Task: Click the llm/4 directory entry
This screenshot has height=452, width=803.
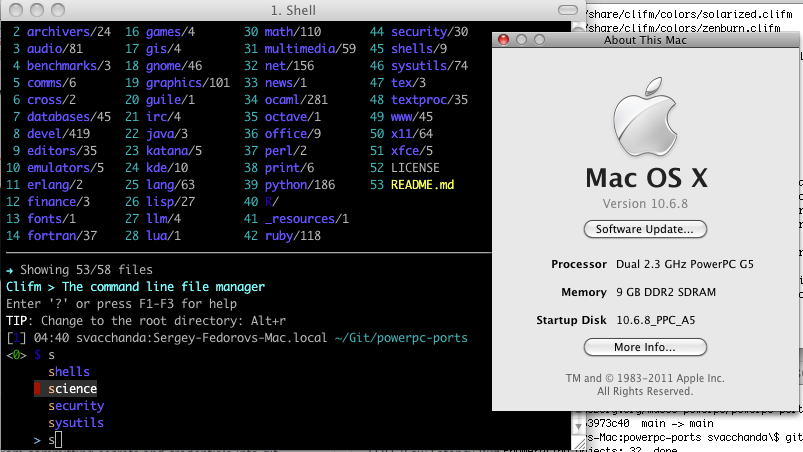Action: pyautogui.click(x=163, y=219)
